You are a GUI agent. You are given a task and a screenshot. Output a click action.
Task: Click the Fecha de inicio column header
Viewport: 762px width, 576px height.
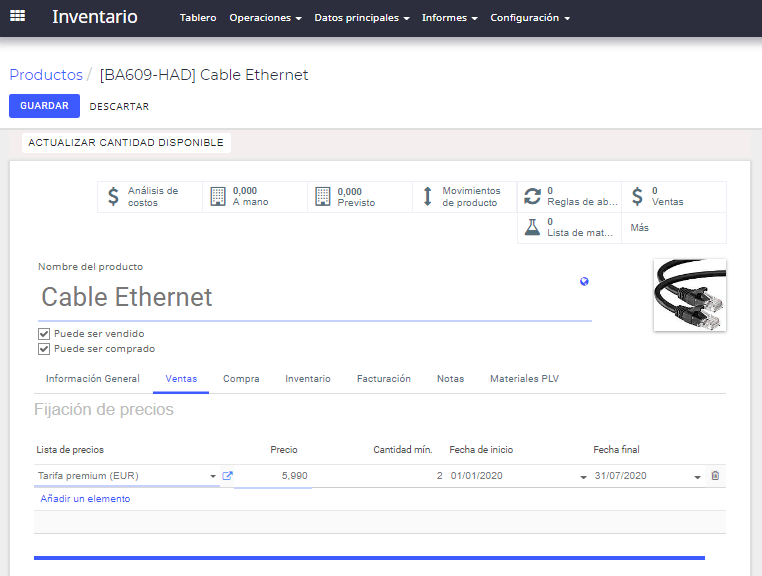coord(481,450)
